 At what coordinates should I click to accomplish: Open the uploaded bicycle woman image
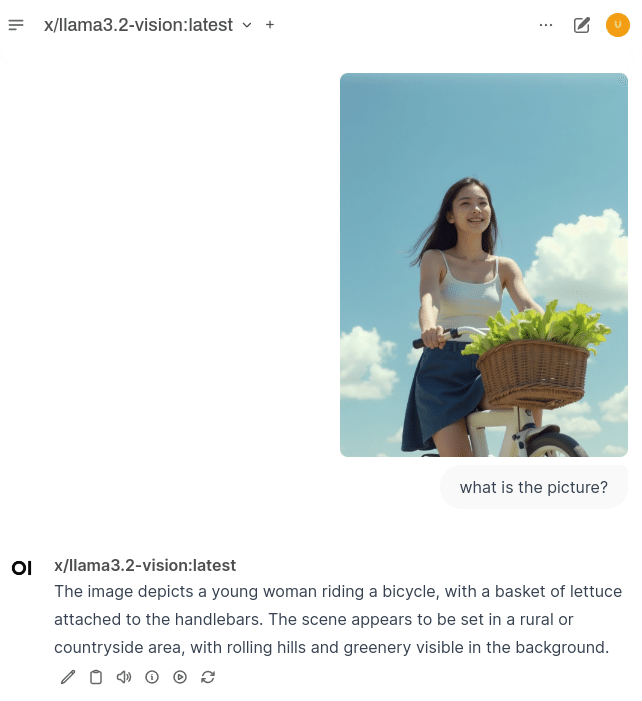484,265
